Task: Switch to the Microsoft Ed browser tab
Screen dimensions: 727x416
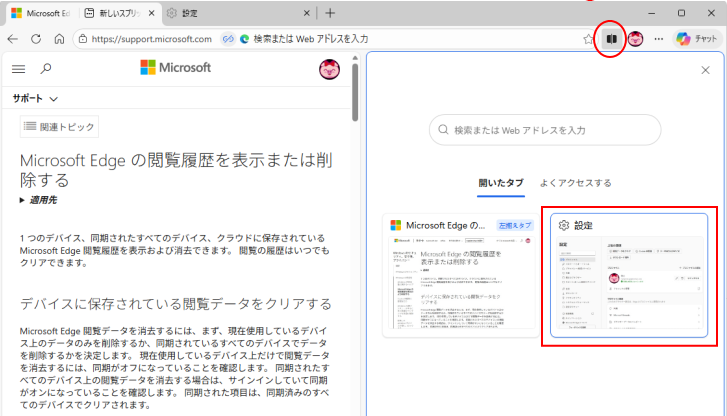Action: pyautogui.click(x=41, y=13)
